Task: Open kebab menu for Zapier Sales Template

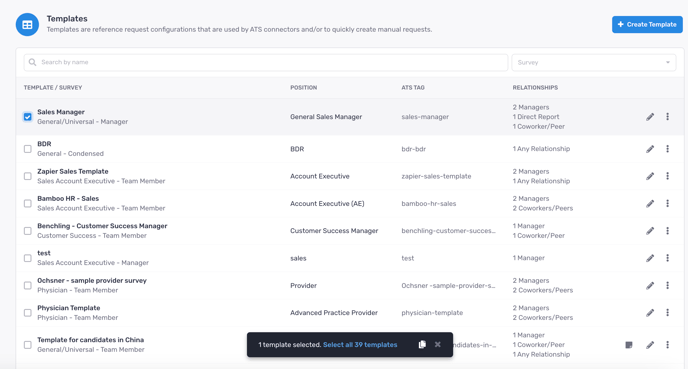Action: click(667, 176)
